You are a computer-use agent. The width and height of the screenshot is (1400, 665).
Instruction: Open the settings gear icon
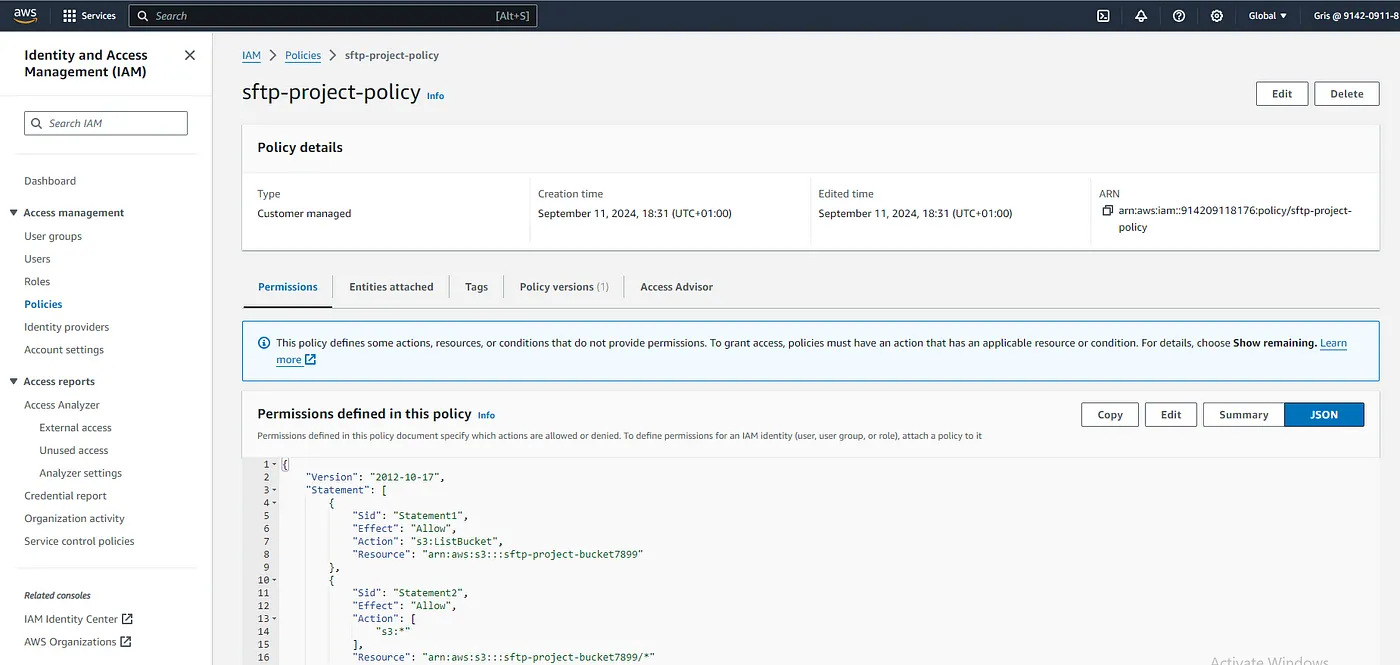1216,16
